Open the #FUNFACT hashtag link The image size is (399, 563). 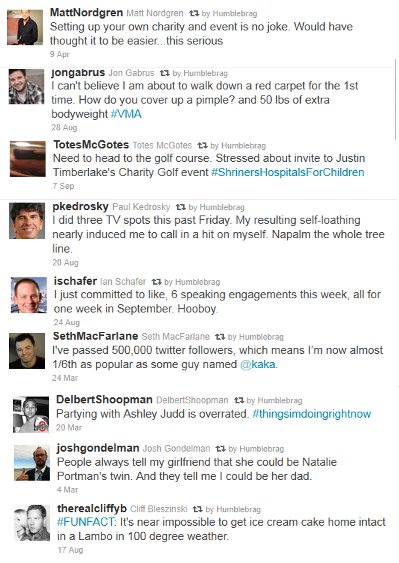point(85,522)
